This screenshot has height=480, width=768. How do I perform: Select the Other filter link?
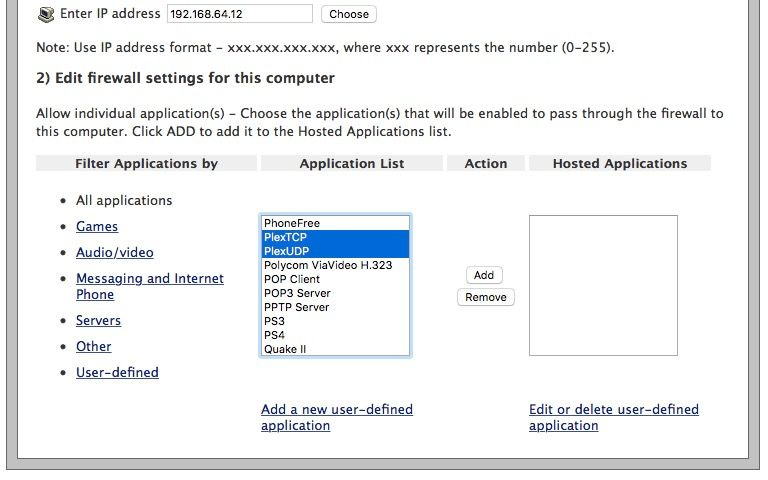click(94, 347)
